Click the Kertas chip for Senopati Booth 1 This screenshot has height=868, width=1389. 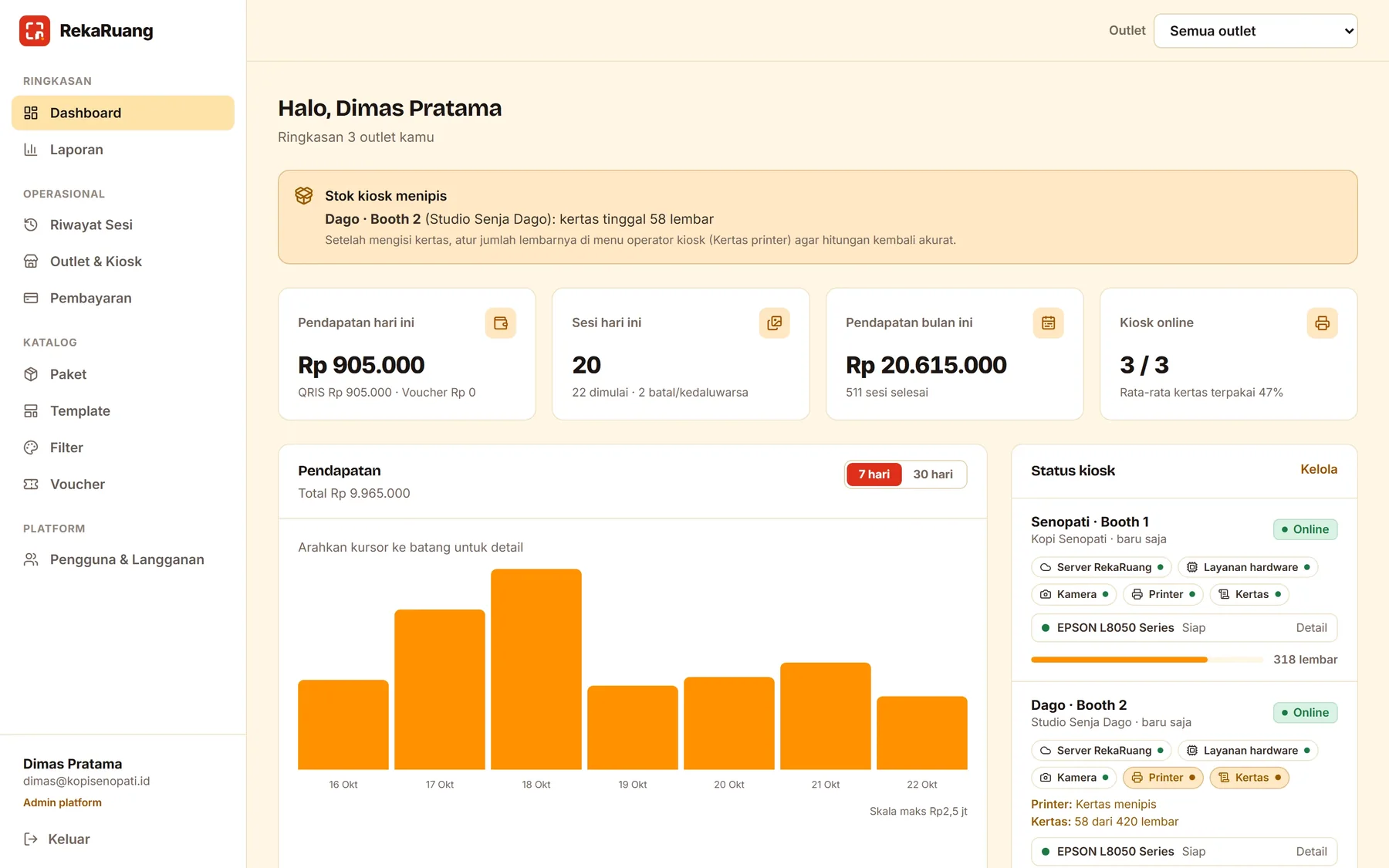[1249, 594]
